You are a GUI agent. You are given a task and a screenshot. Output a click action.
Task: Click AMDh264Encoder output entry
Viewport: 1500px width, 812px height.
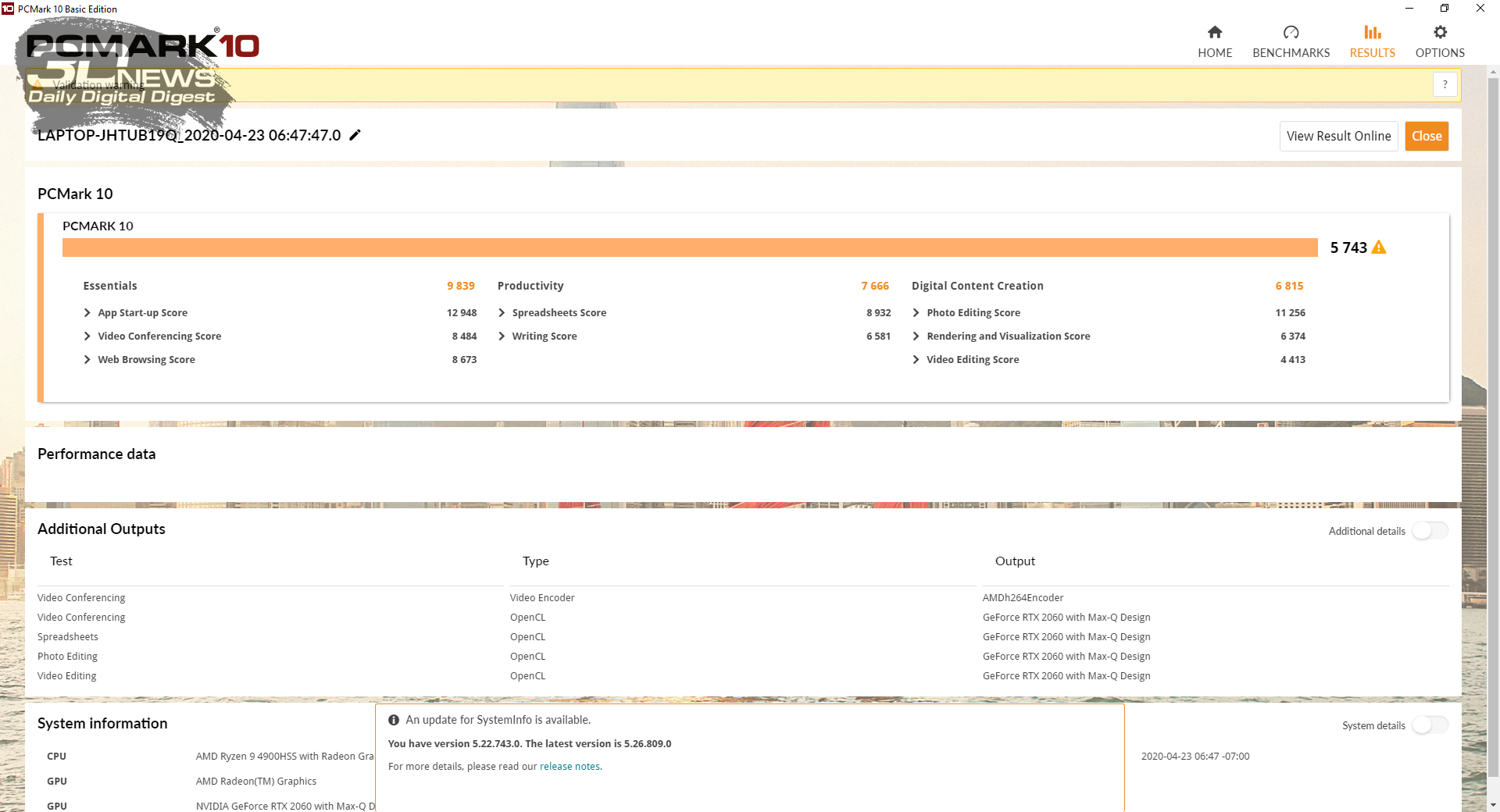click(1023, 598)
